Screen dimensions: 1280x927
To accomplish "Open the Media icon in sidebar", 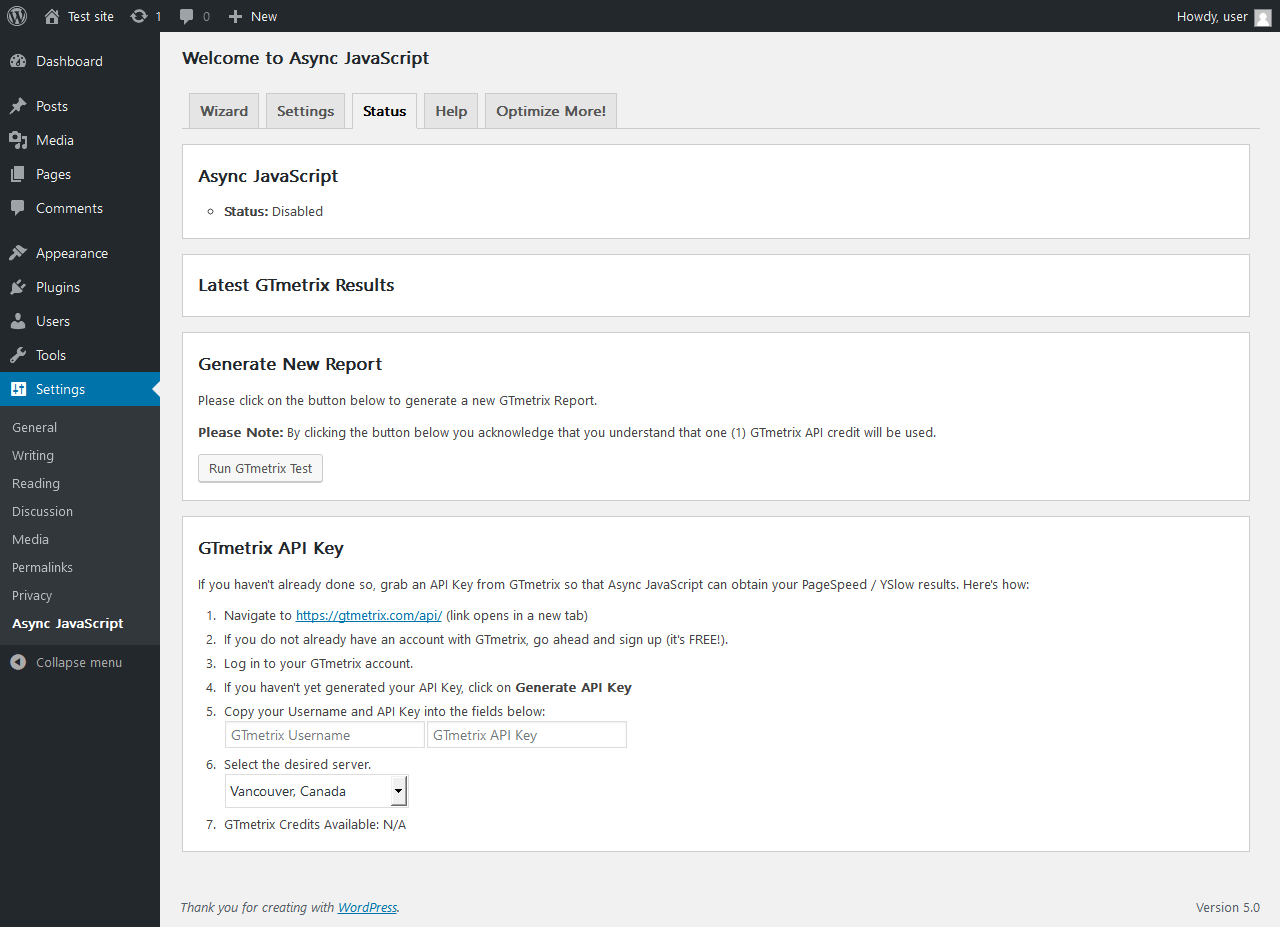I will pos(18,140).
